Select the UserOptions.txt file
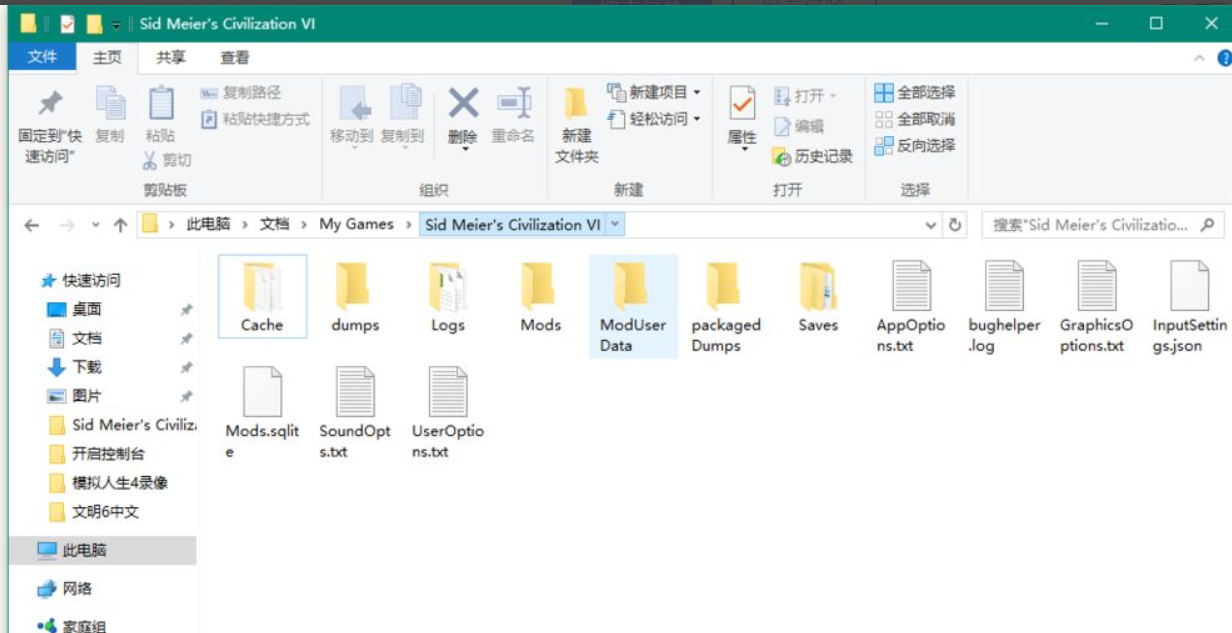This screenshot has height=633, width=1232. coord(448,412)
